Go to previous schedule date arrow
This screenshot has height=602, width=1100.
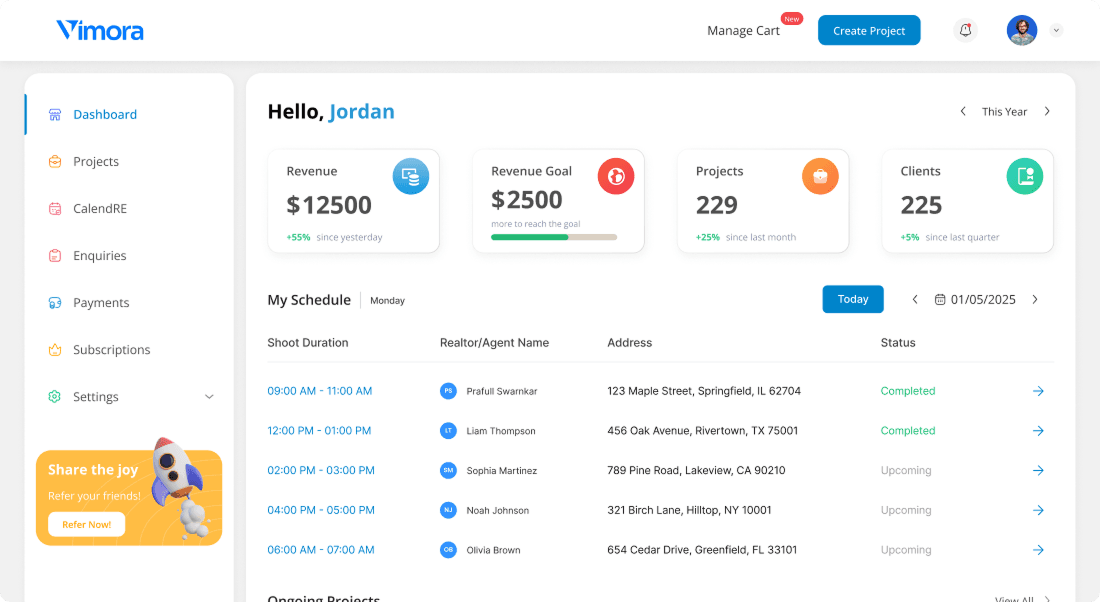click(915, 300)
